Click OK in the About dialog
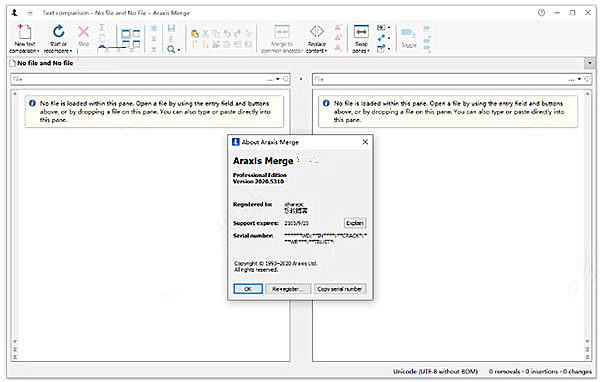600x382 pixels. [x=248, y=289]
